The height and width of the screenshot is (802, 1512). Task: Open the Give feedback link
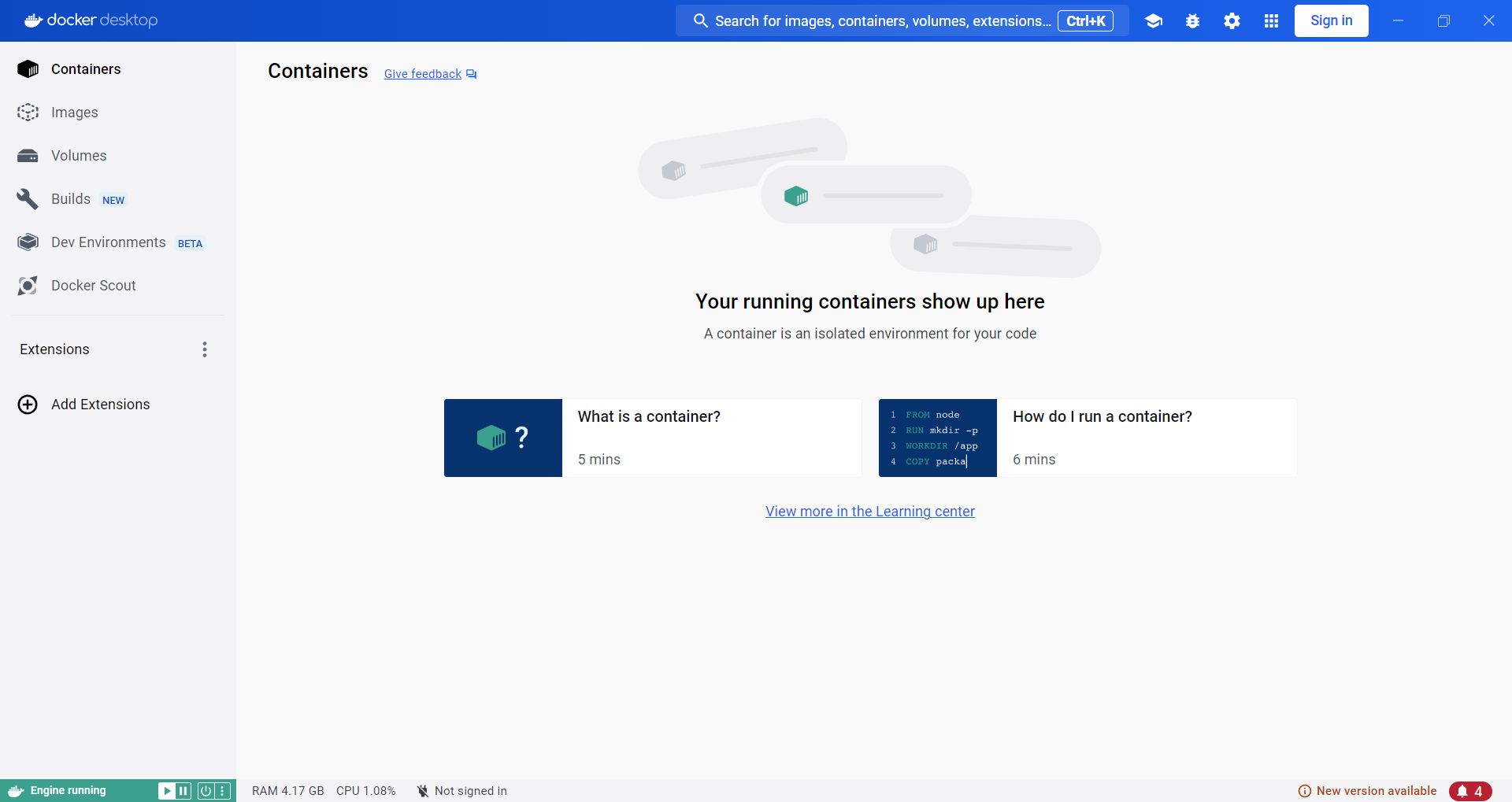pos(422,73)
